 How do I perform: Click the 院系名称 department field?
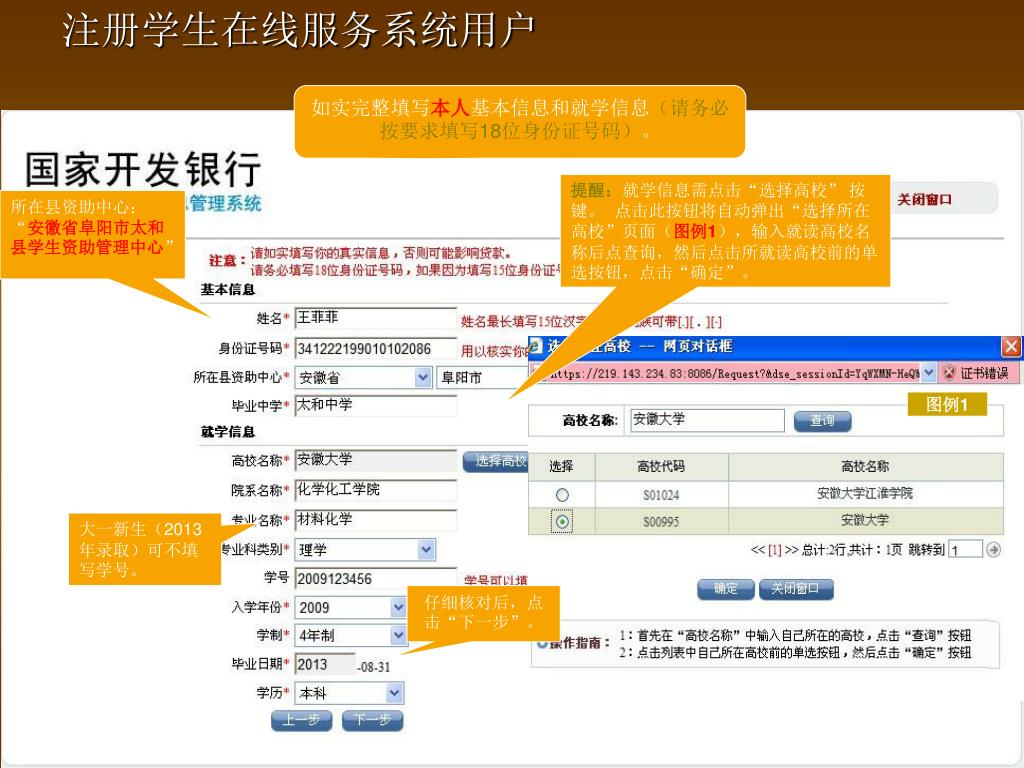tap(376, 490)
